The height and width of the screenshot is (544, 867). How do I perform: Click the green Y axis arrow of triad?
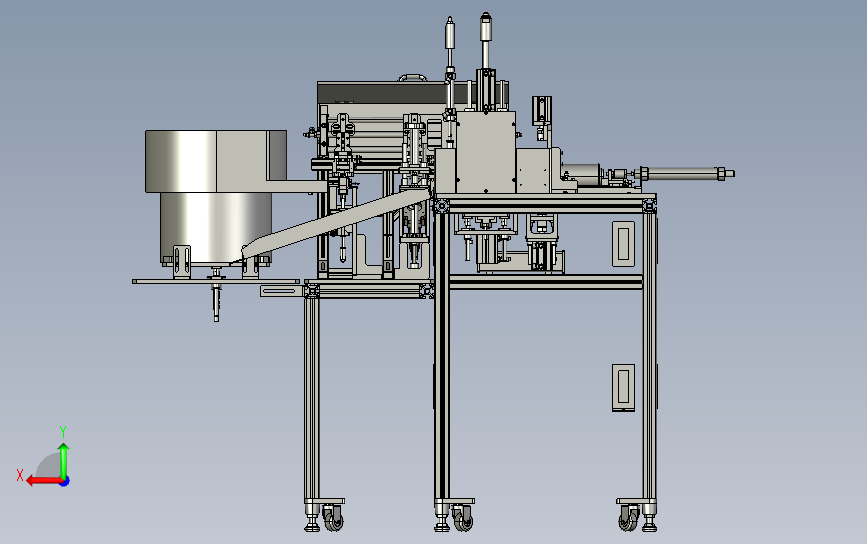(x=64, y=461)
